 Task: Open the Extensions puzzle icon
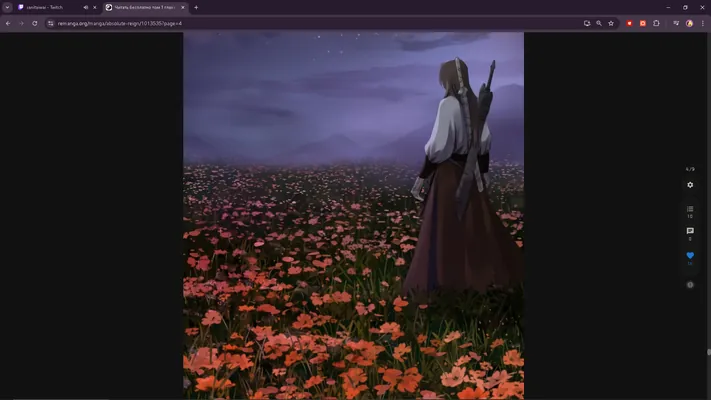coord(656,23)
